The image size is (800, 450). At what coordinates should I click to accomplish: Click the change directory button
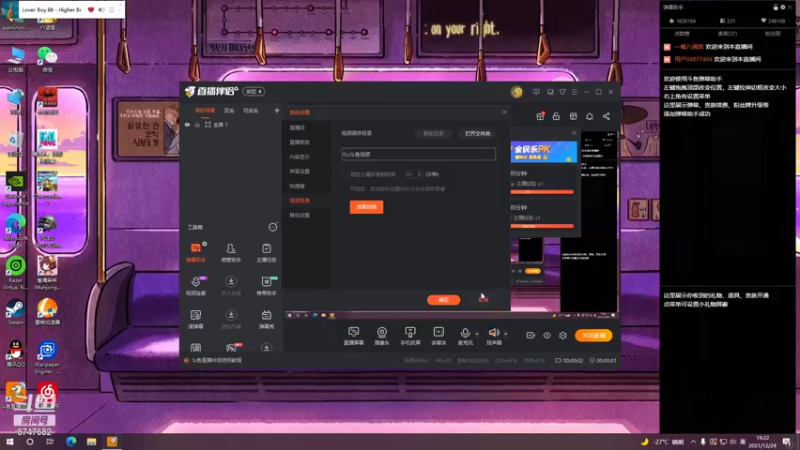433,134
